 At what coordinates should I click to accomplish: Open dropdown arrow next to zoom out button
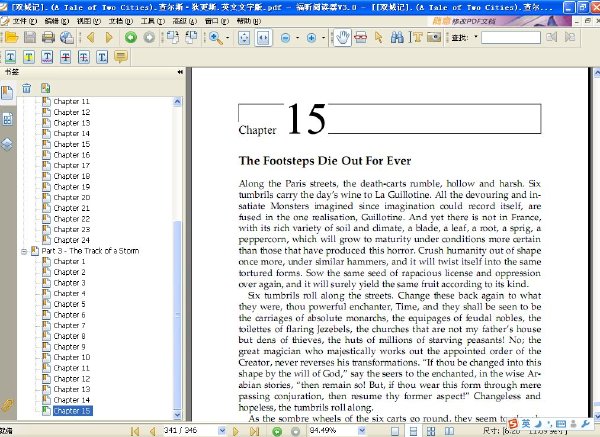(297, 38)
